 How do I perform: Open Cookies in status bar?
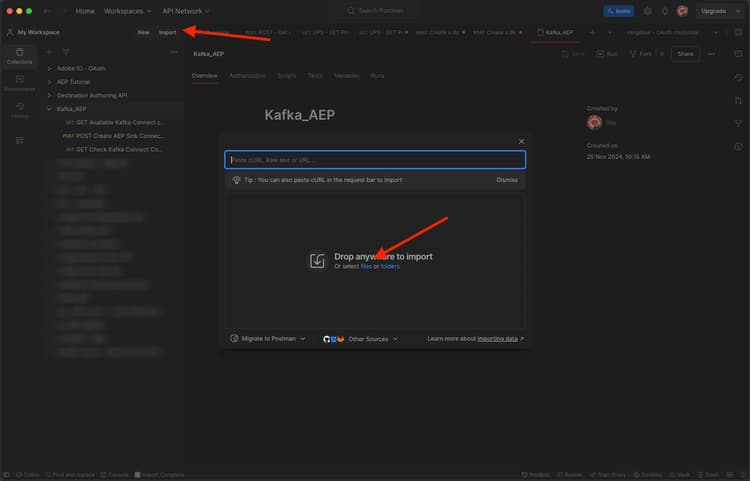click(647, 475)
